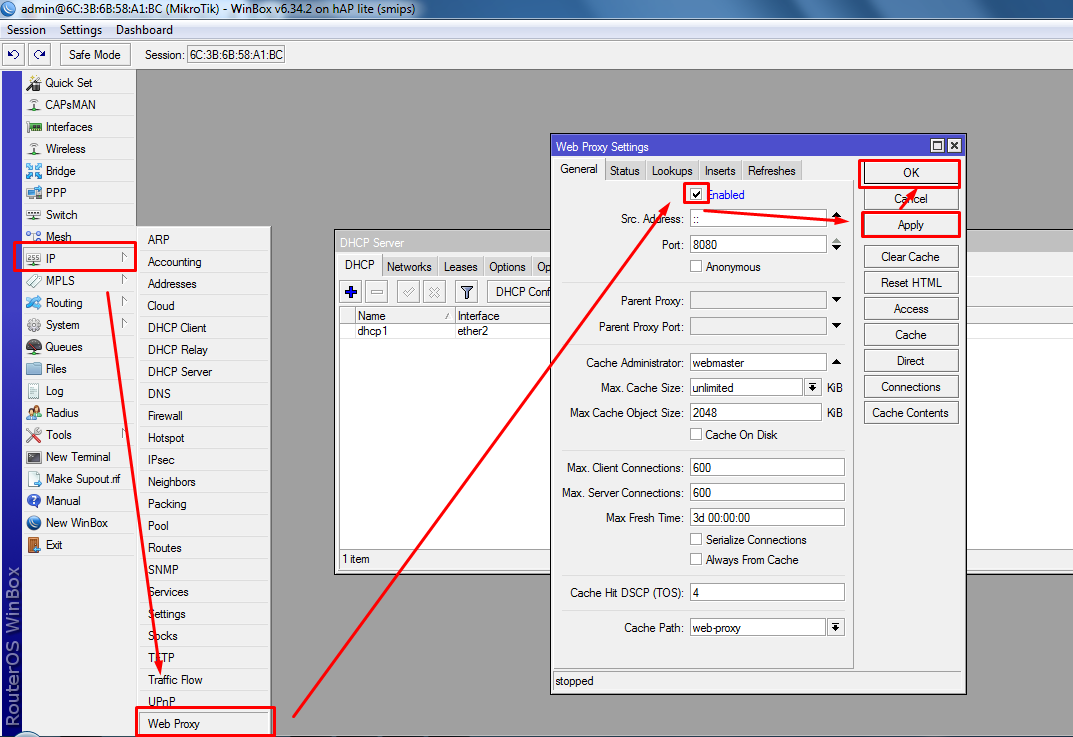Click the Clear Cache button
1073x737 pixels.
coord(911,257)
